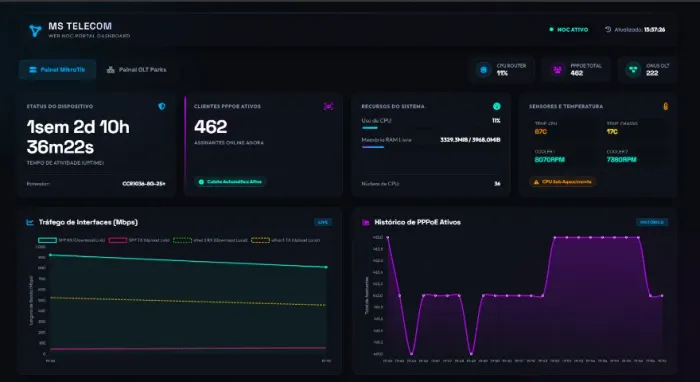Toggle SFP TX Upload Link legend series

139,240
